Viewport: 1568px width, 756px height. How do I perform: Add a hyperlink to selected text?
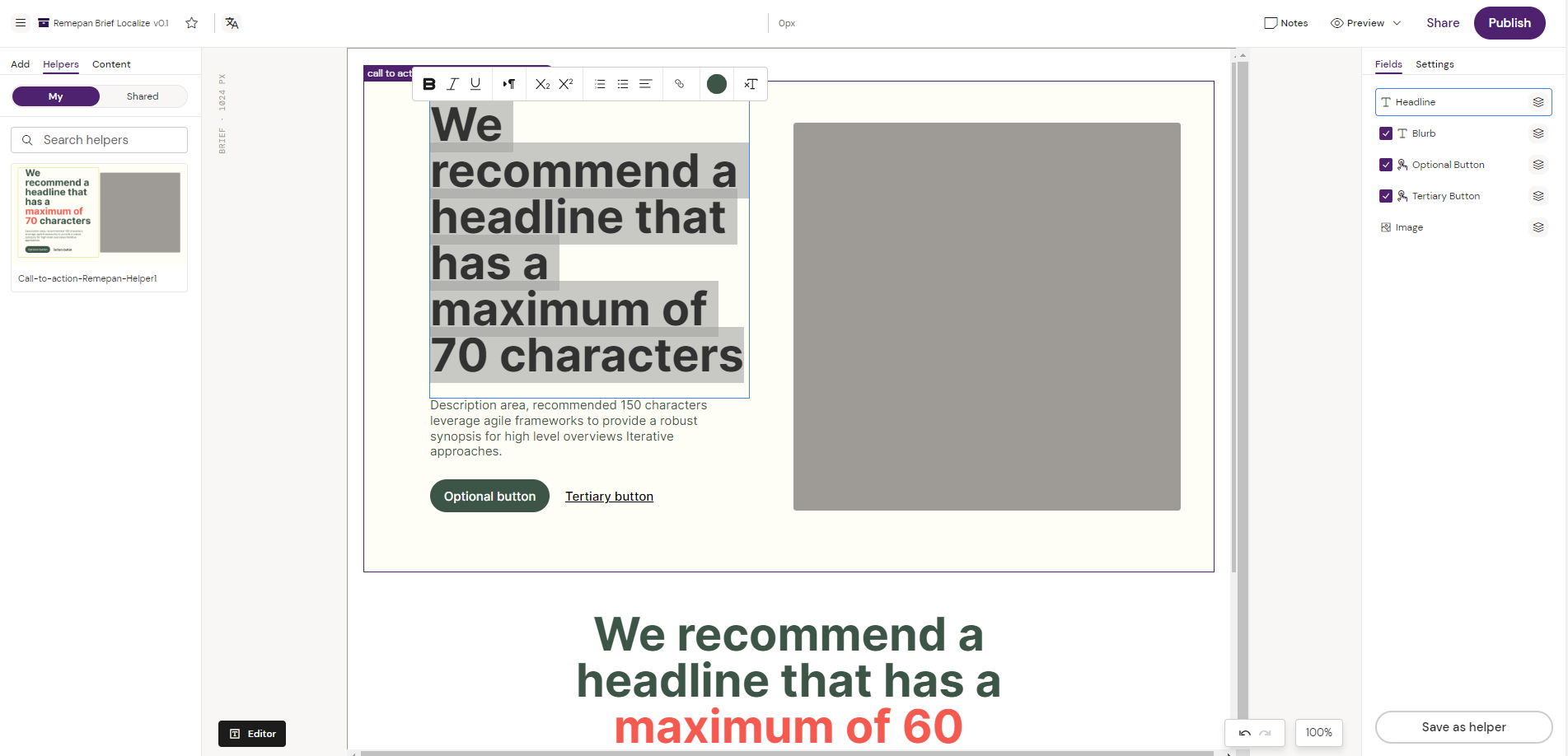(679, 84)
